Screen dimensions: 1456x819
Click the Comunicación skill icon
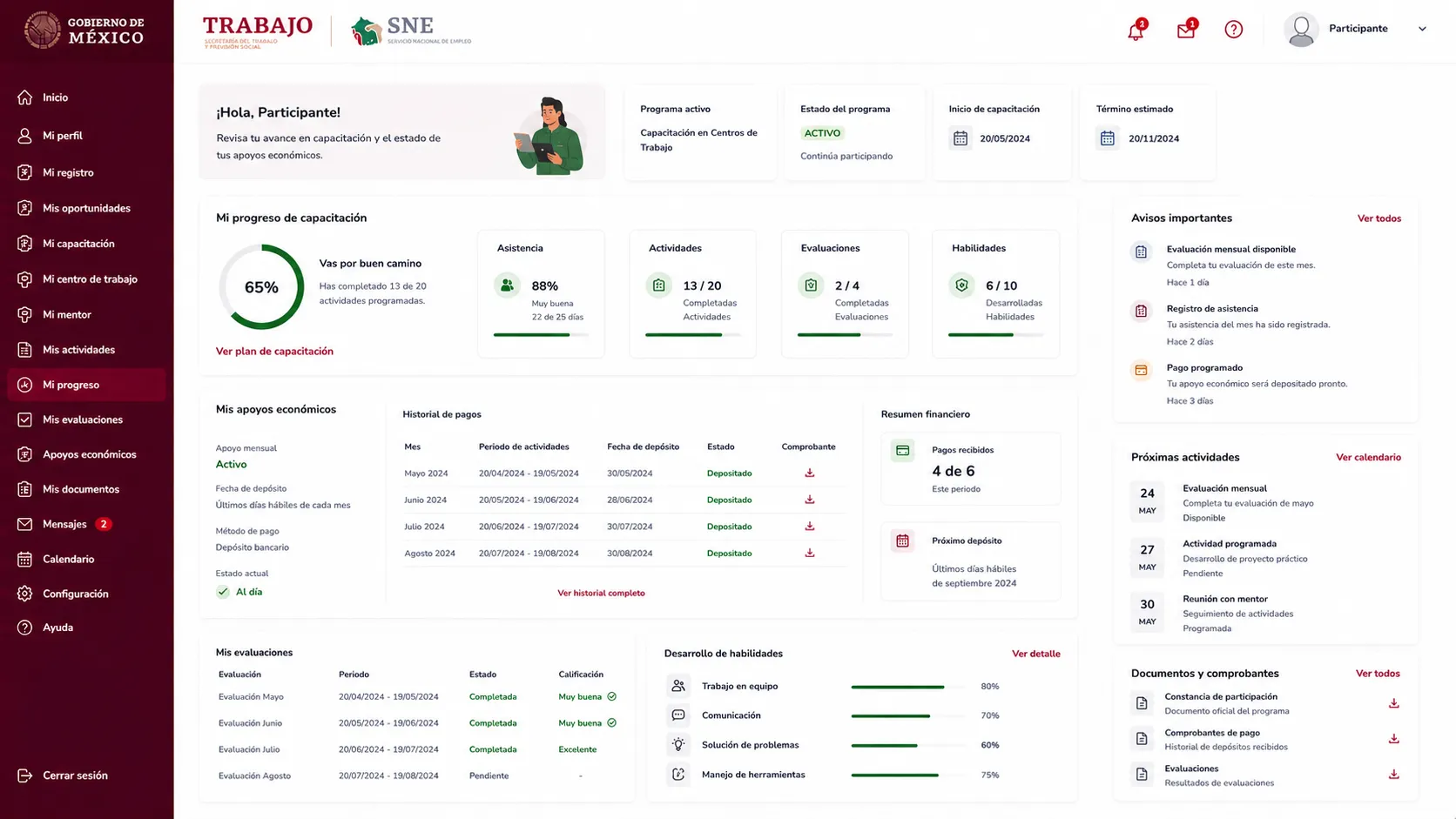(x=678, y=715)
